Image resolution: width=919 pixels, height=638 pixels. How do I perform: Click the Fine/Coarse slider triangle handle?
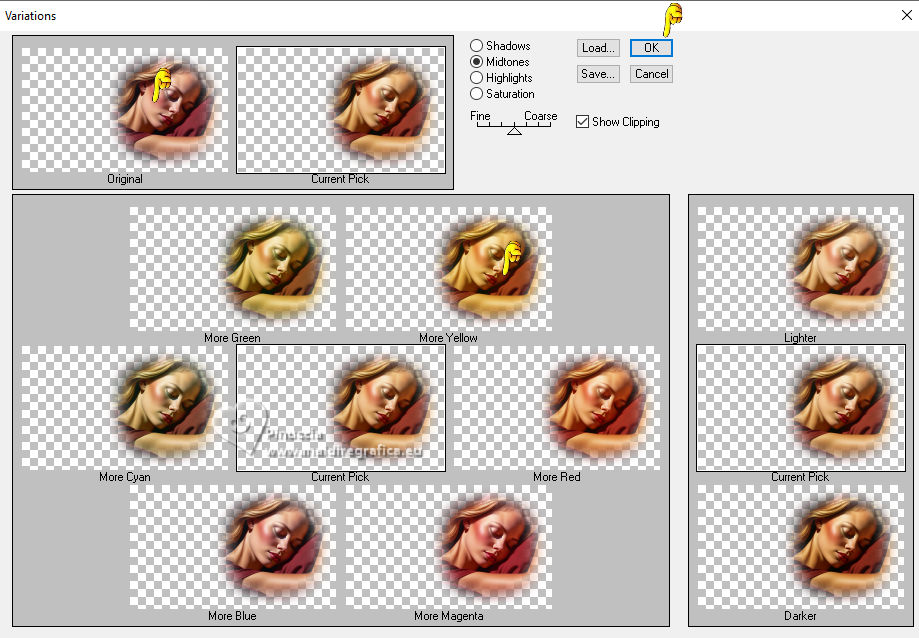tap(515, 131)
